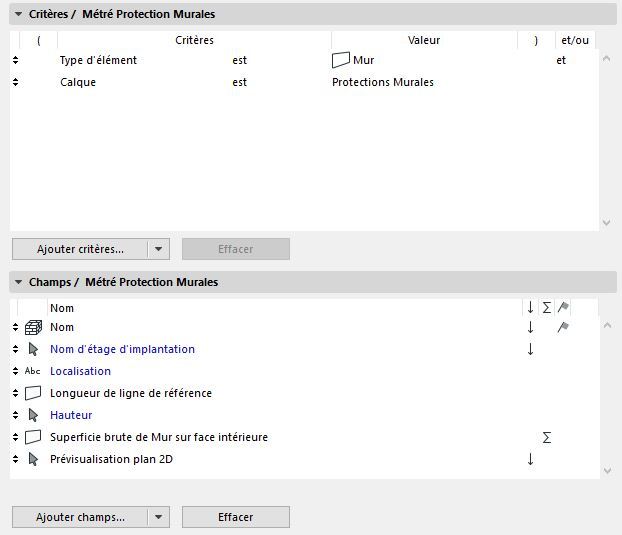The image size is (622, 535).
Task: Click the arrow icon of Nom d'étage d'implantation
Action: pos(33,349)
